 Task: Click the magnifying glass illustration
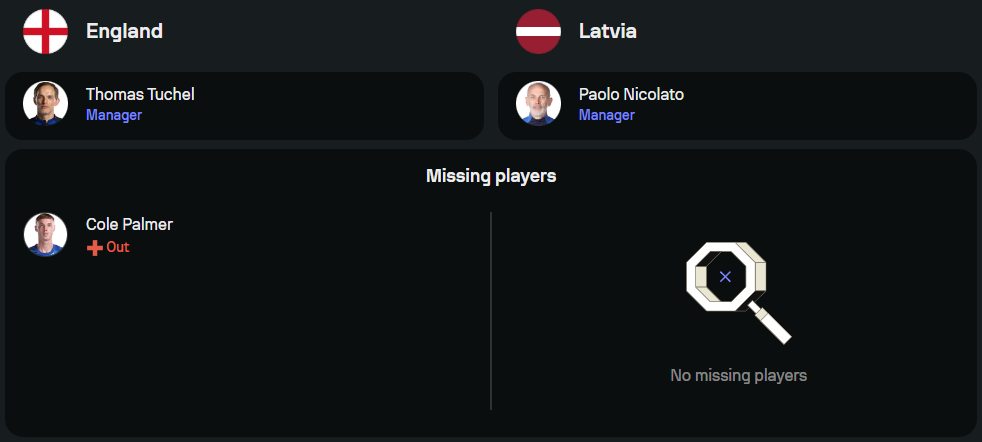pos(738,292)
